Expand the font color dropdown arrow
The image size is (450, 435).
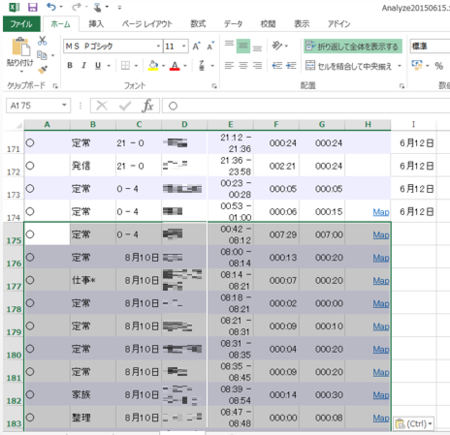pyautogui.click(x=185, y=66)
